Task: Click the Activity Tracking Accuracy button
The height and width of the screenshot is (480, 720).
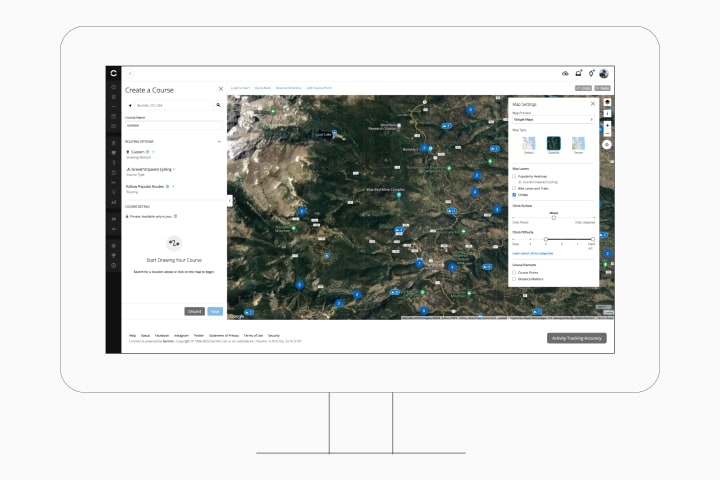Action: coord(577,338)
